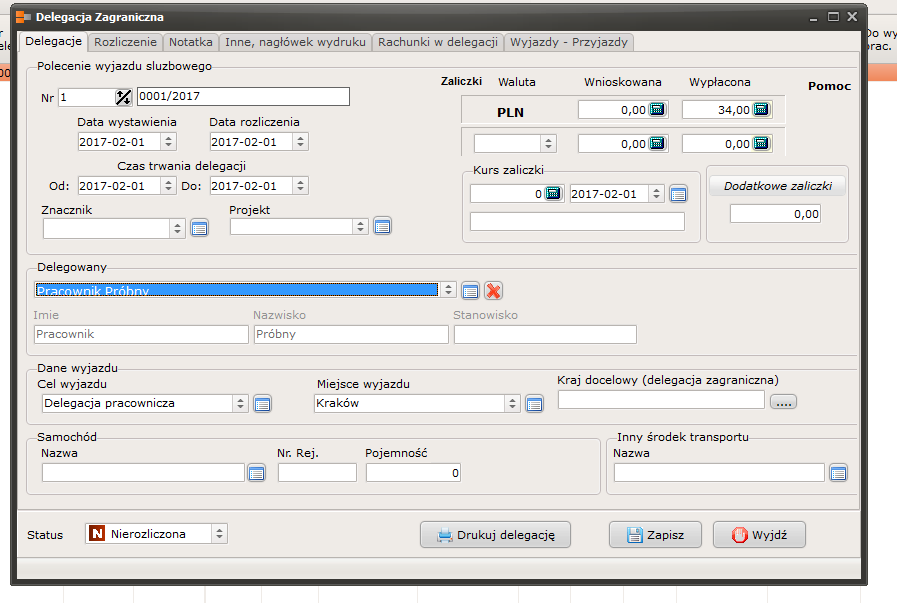Open Projekt list lookup icon
Image resolution: width=897 pixels, height=603 pixels.
coord(382,227)
